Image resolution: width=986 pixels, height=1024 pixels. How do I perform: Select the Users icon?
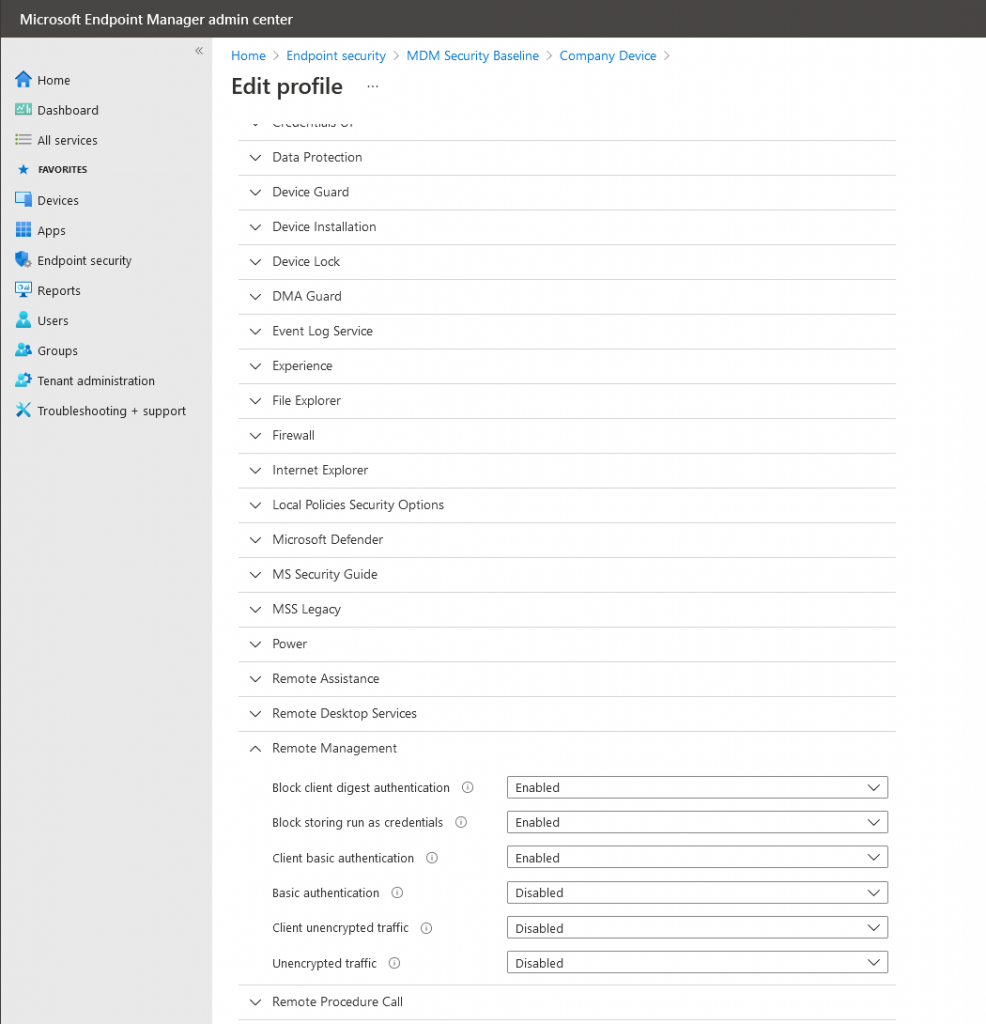22,320
